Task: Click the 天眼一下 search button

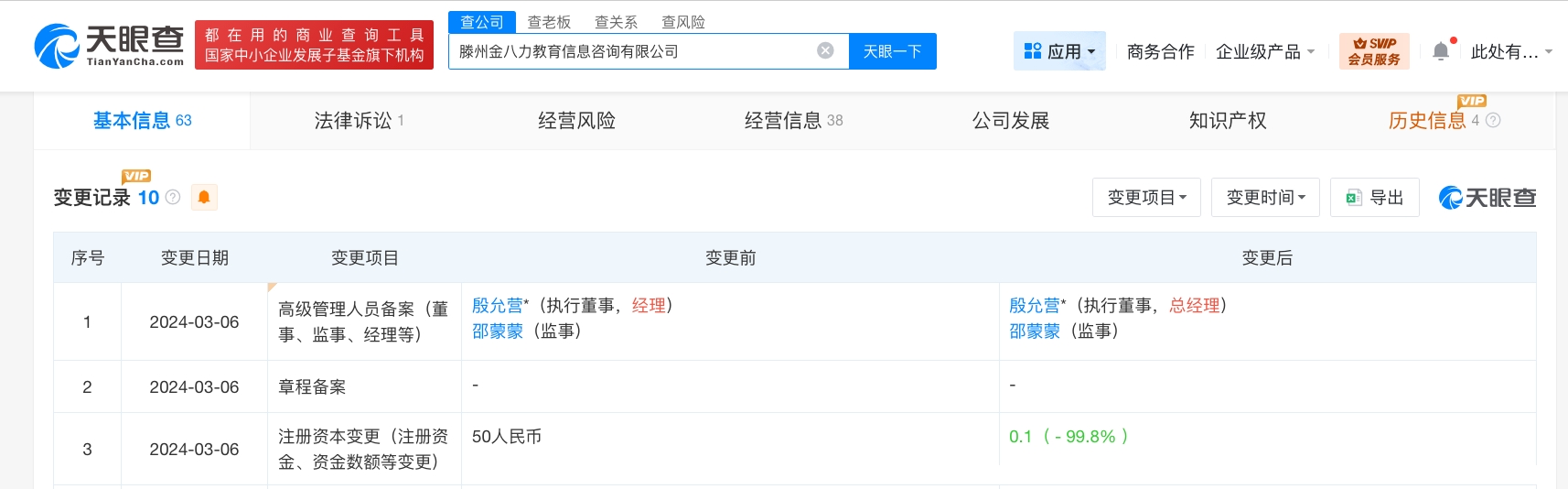Action: 893,51
